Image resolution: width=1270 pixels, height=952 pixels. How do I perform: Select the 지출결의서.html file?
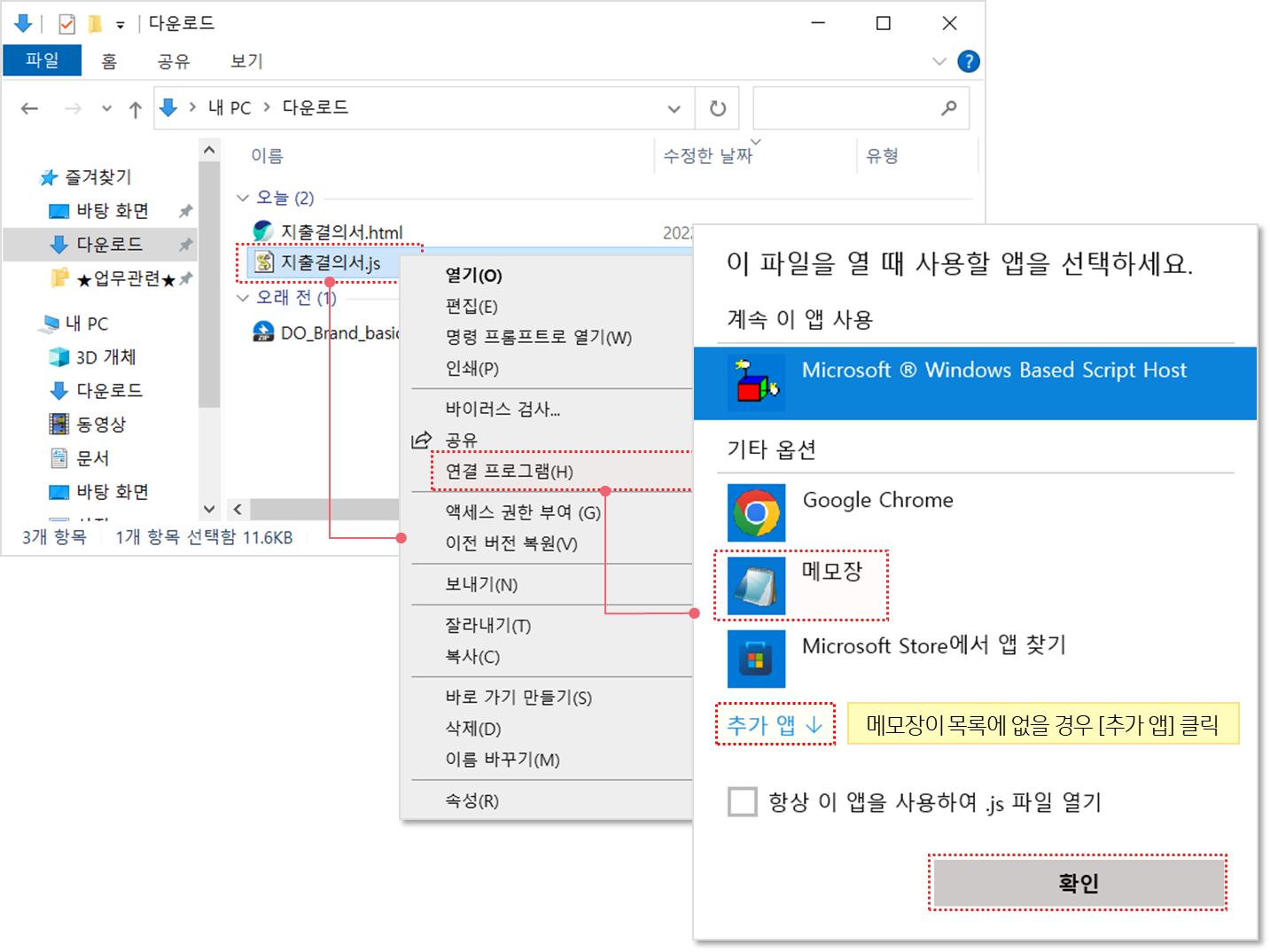(x=341, y=232)
